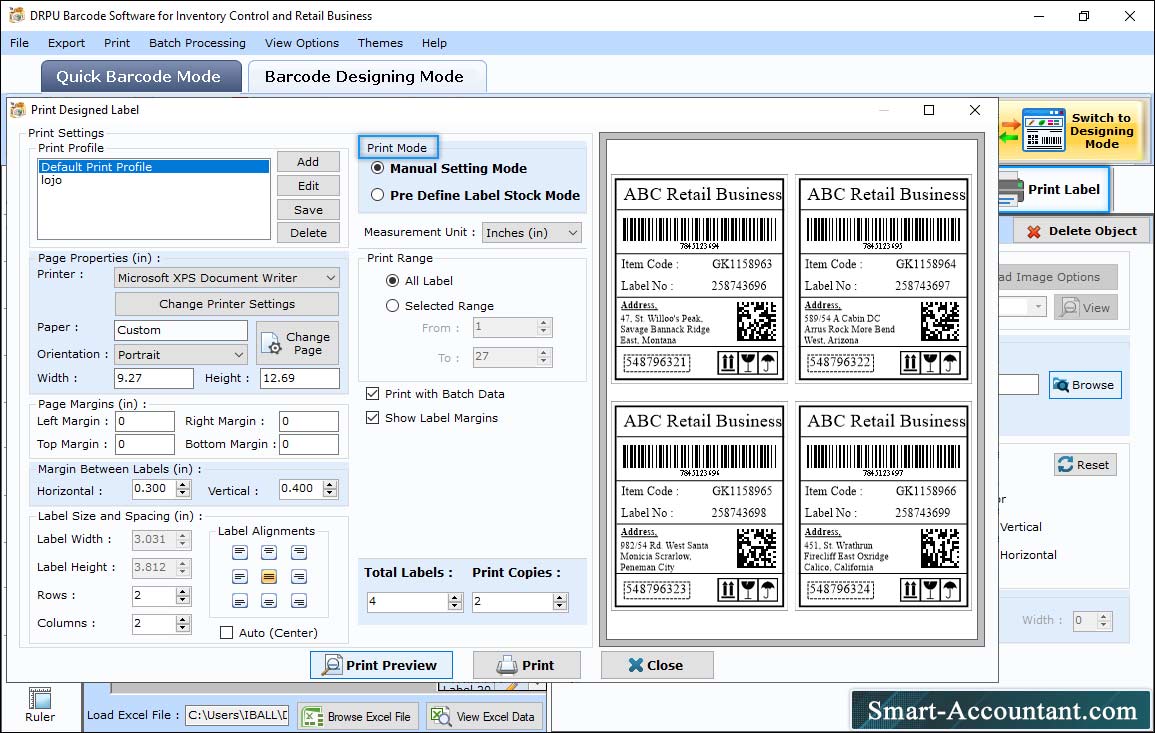The width and height of the screenshot is (1155, 733).
Task: Click the Save profile button
Action: (308, 210)
